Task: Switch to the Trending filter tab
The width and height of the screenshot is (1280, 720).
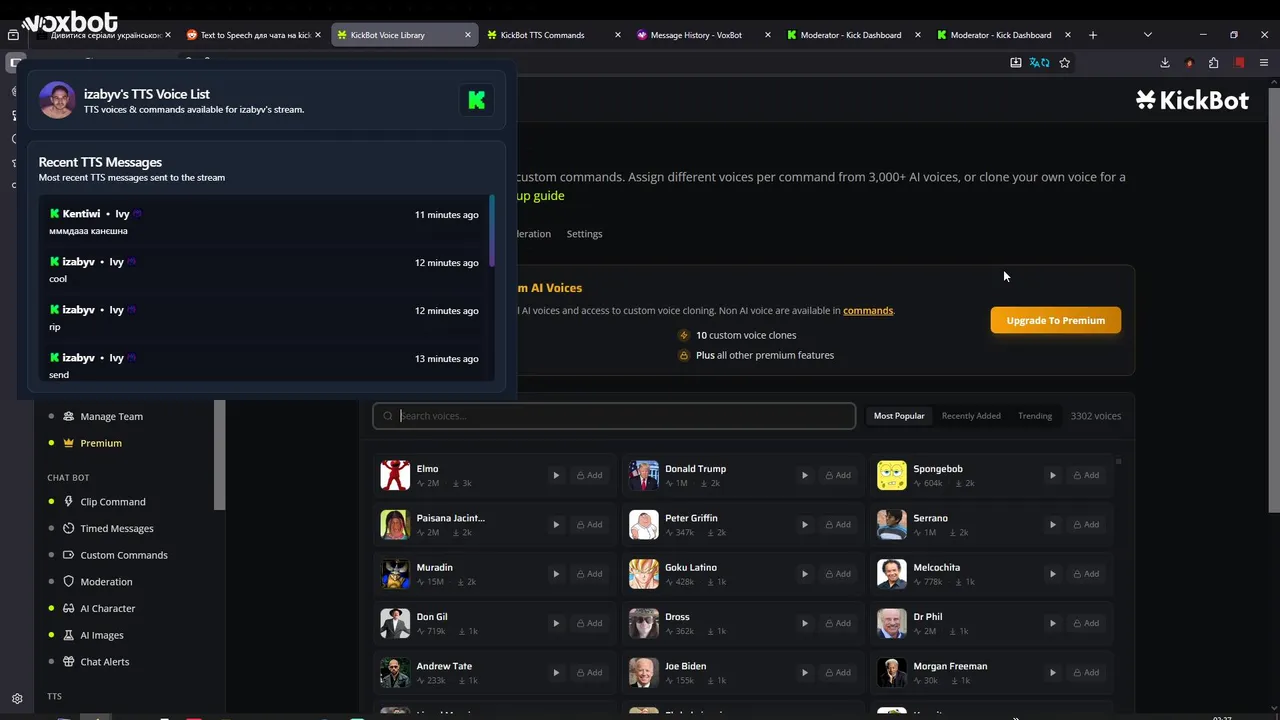Action: tap(1035, 416)
